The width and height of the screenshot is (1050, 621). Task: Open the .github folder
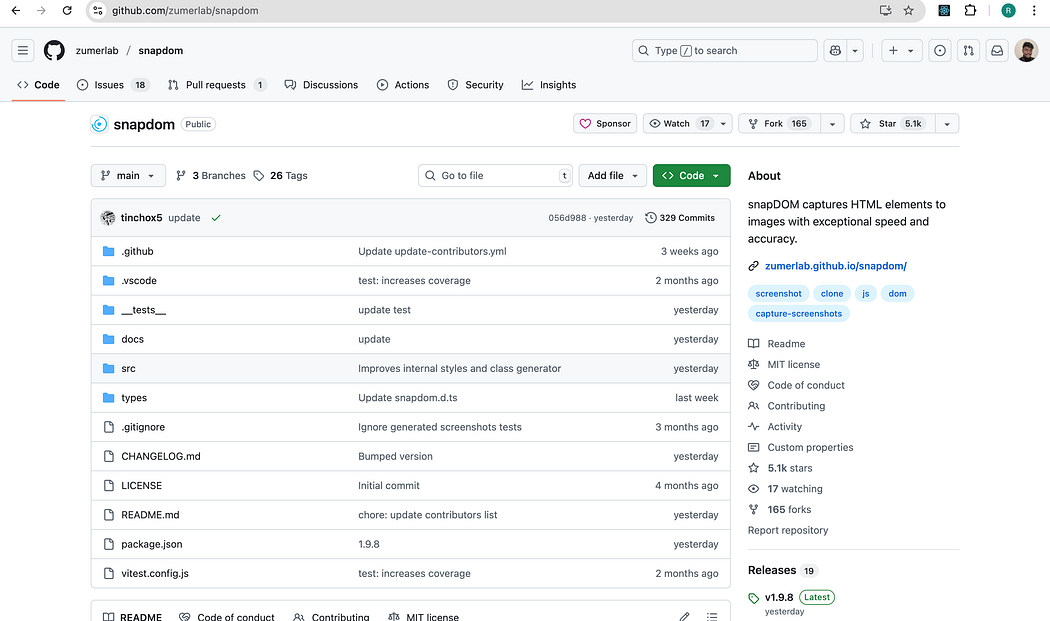point(137,251)
